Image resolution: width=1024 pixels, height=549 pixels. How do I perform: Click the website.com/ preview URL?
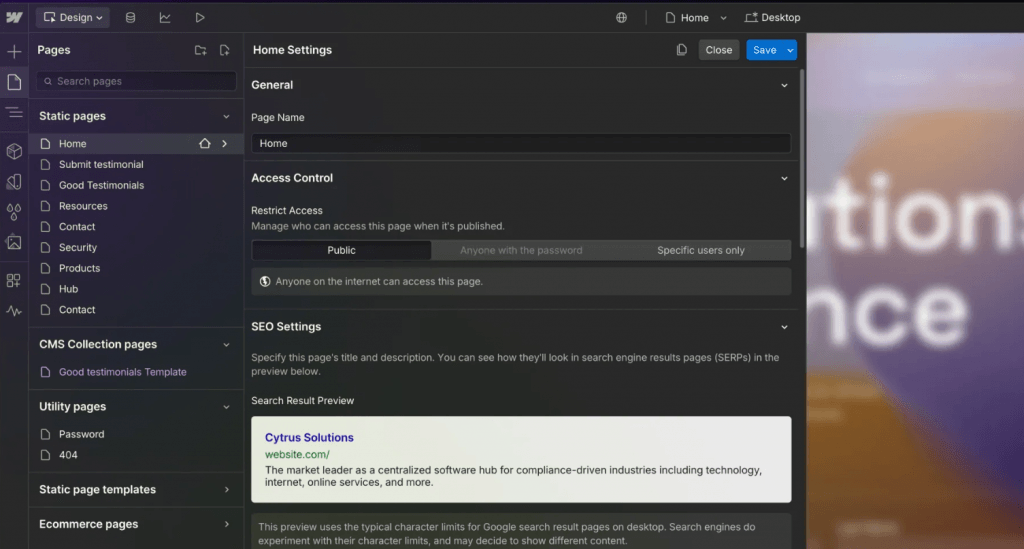pos(297,454)
